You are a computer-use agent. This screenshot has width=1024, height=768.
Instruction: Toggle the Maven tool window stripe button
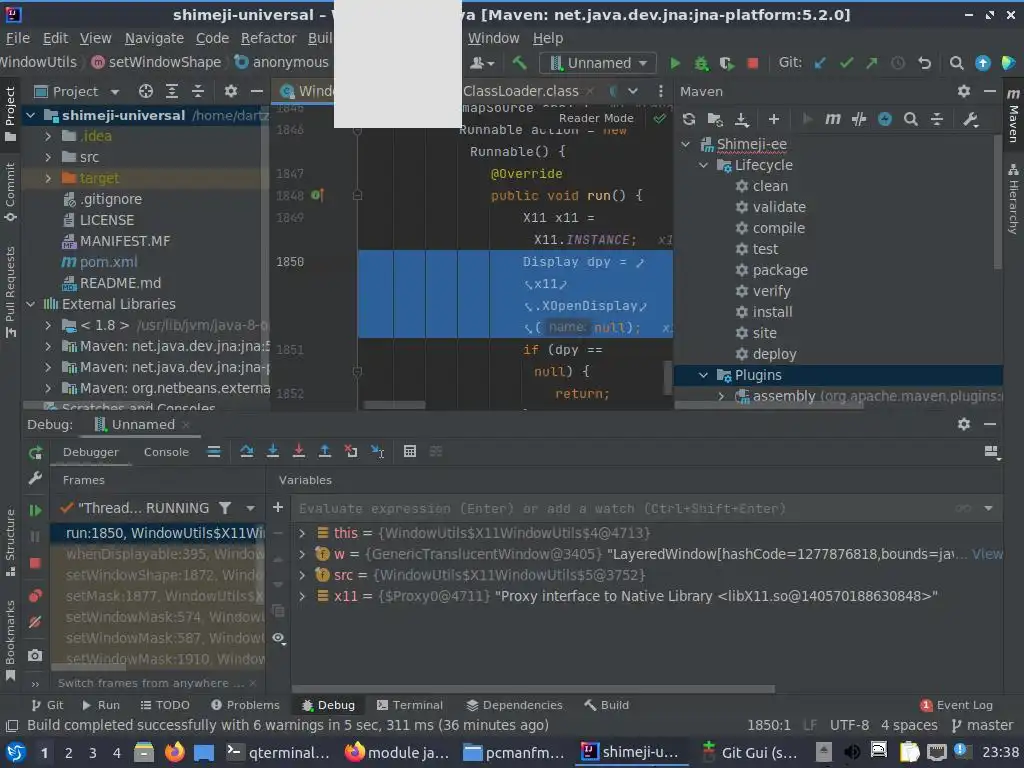(x=1013, y=116)
